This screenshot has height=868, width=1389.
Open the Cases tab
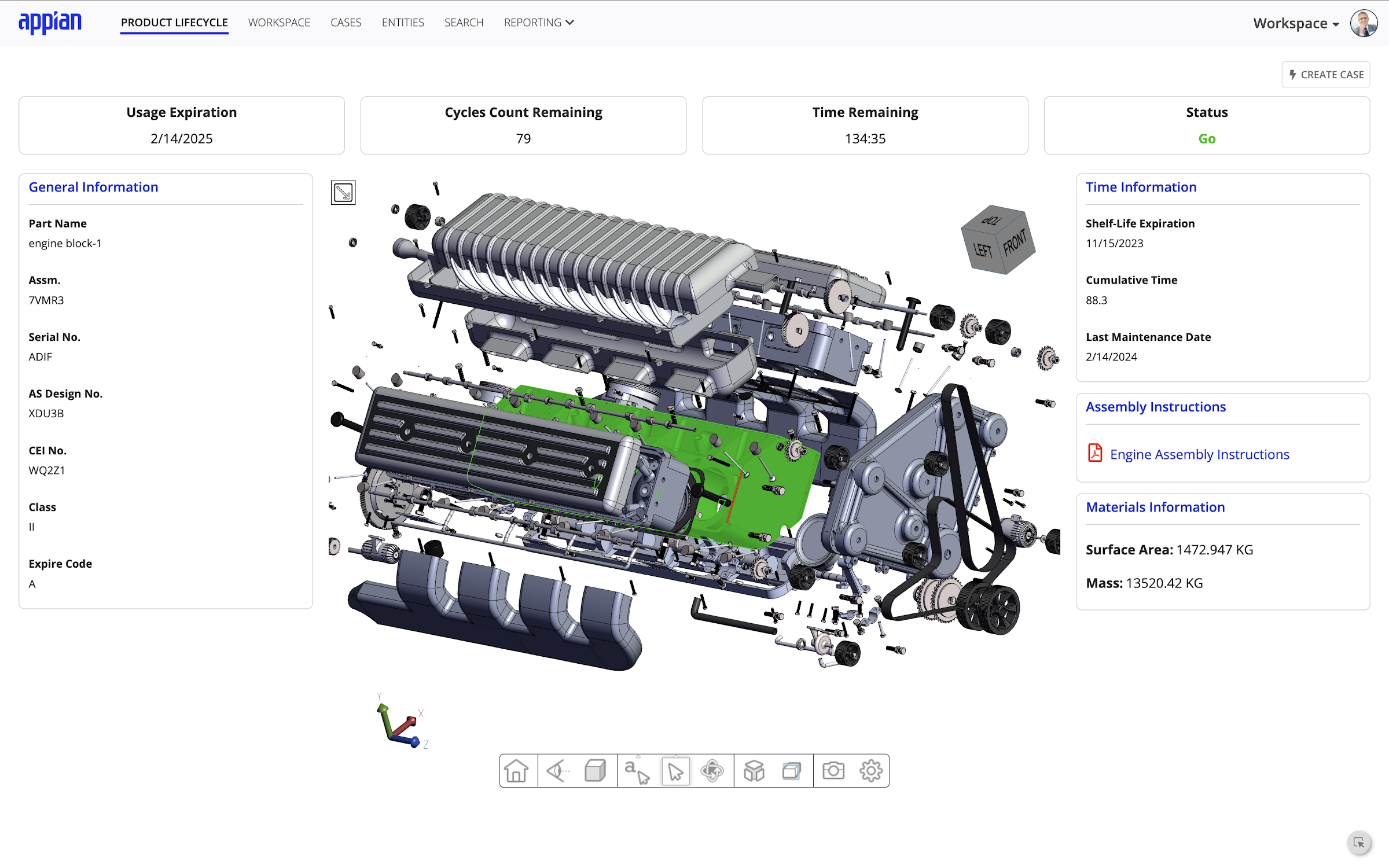coord(346,23)
